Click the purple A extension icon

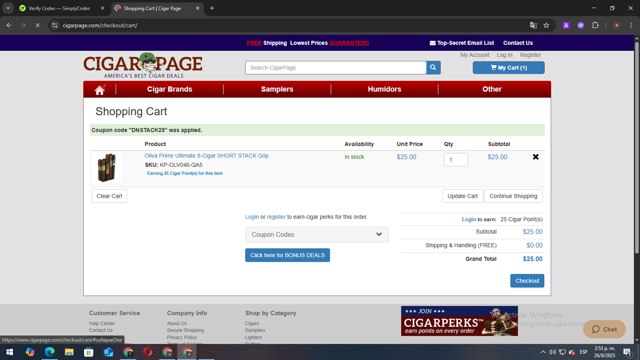tap(566, 25)
